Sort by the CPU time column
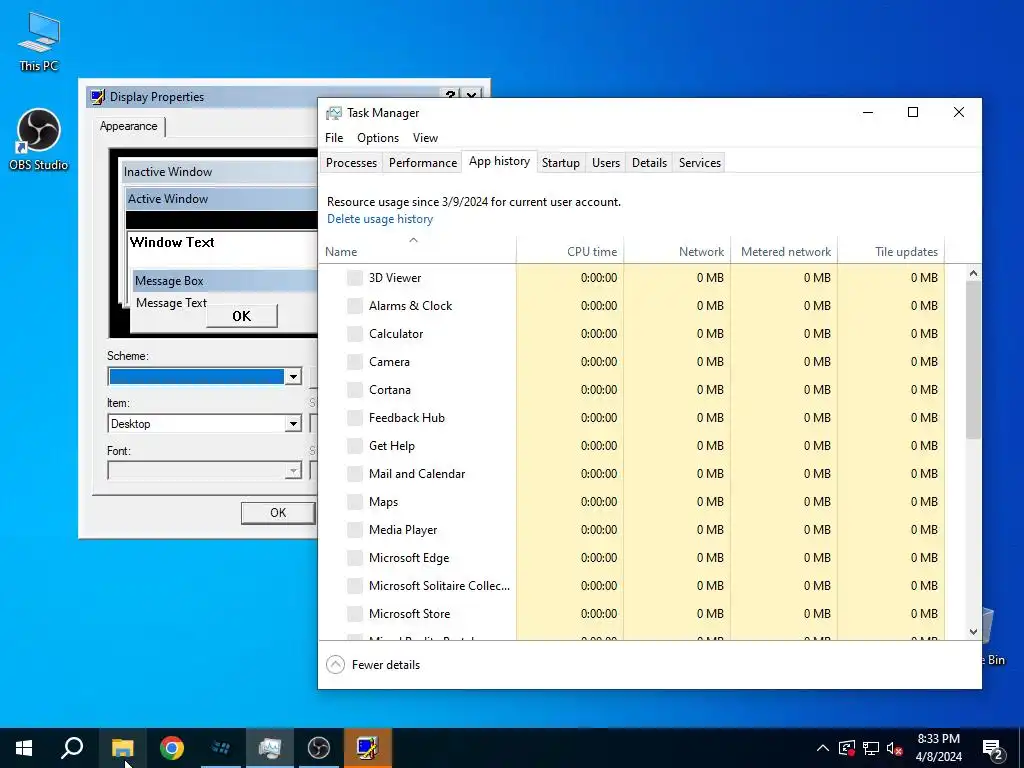This screenshot has width=1024, height=768. click(570, 251)
